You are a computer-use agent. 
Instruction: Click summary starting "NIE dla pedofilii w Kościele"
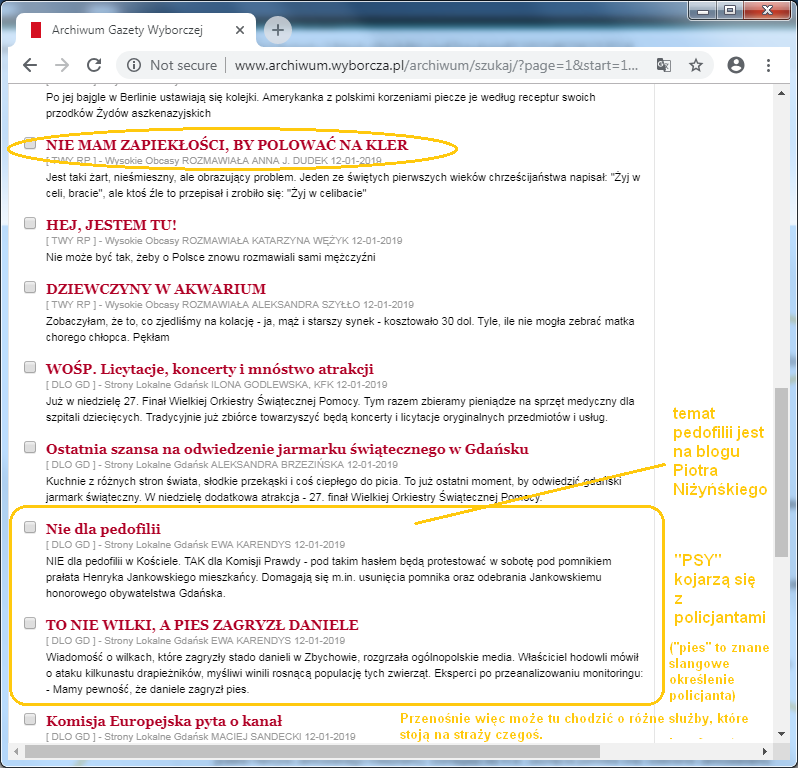click(328, 577)
